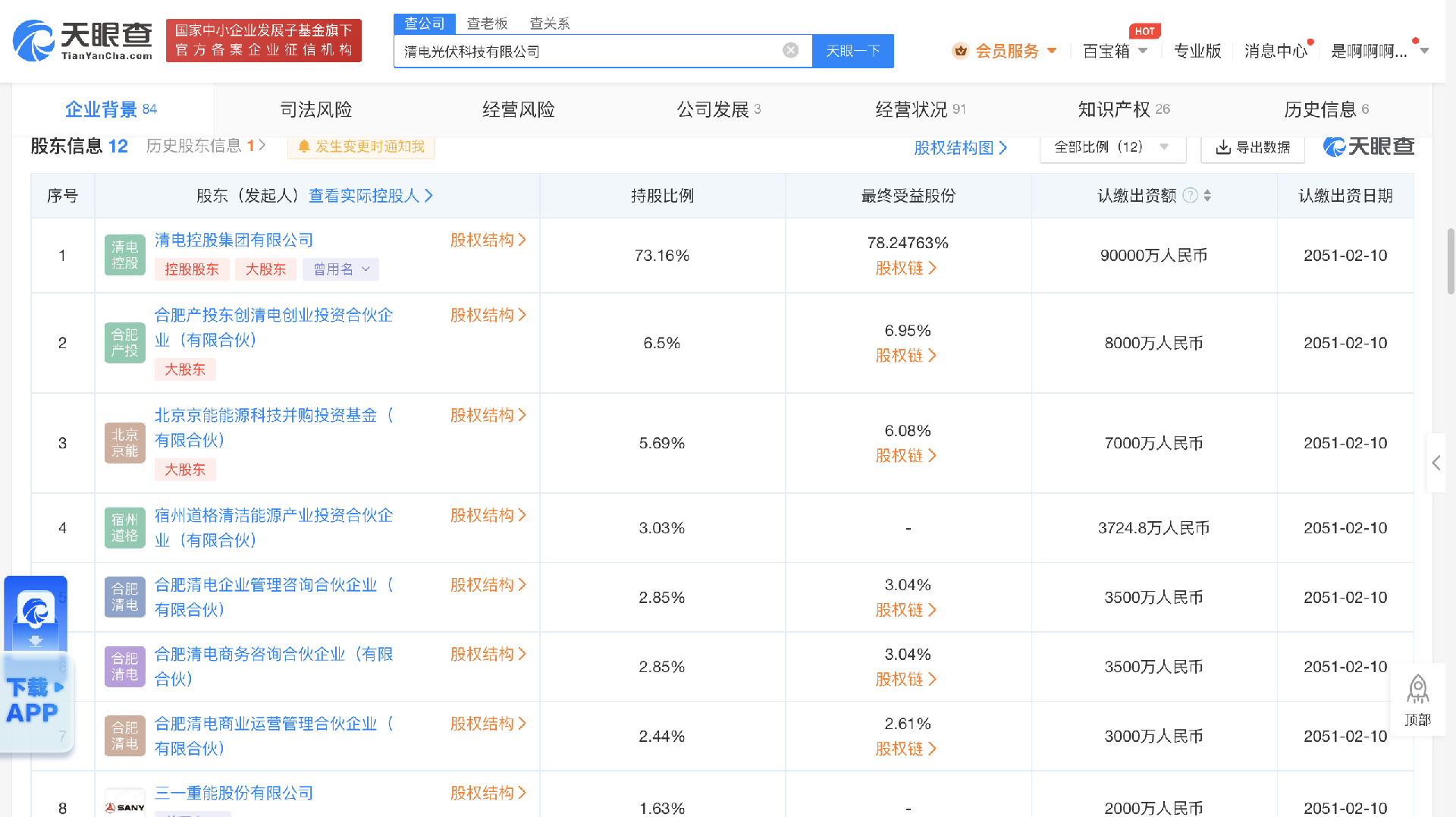The image size is (1456, 817).
Task: Open 合肥产投东创清电创业投资合伙企业 link
Action: click(x=274, y=327)
